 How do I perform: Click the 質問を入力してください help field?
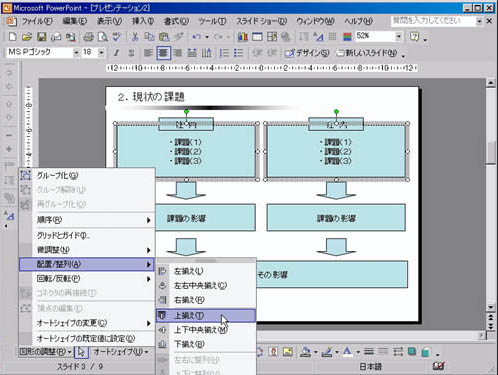coord(433,21)
